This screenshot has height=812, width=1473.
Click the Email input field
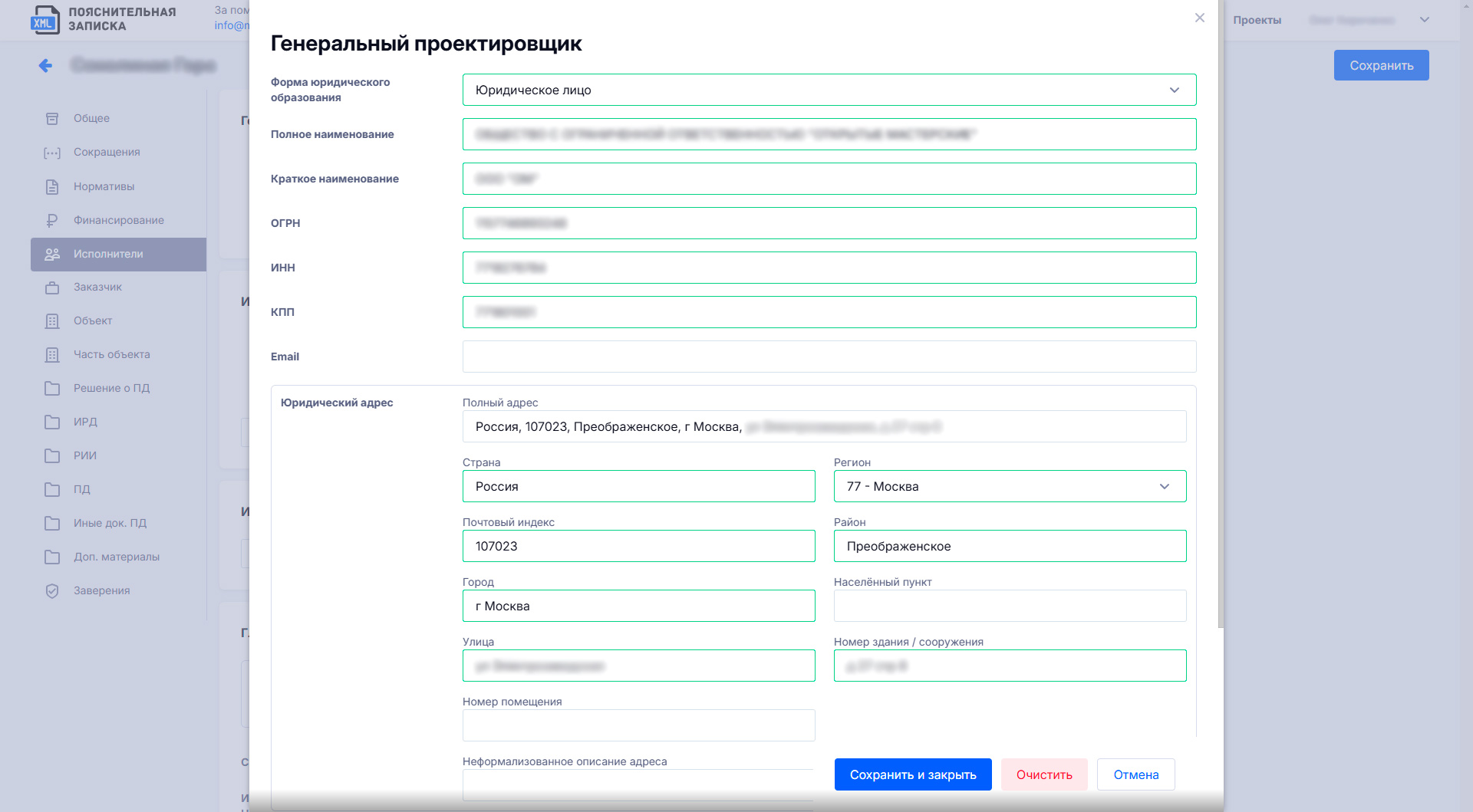pos(829,357)
